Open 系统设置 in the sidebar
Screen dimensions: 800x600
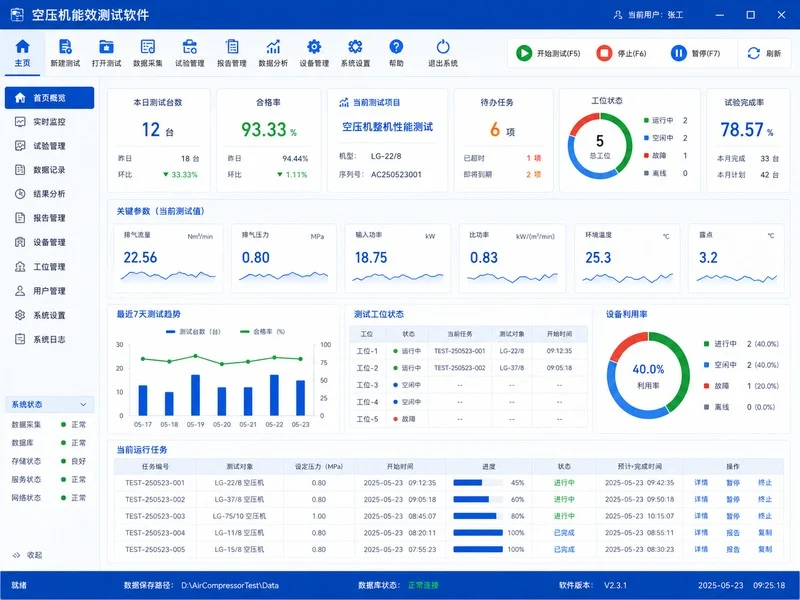click(49, 315)
